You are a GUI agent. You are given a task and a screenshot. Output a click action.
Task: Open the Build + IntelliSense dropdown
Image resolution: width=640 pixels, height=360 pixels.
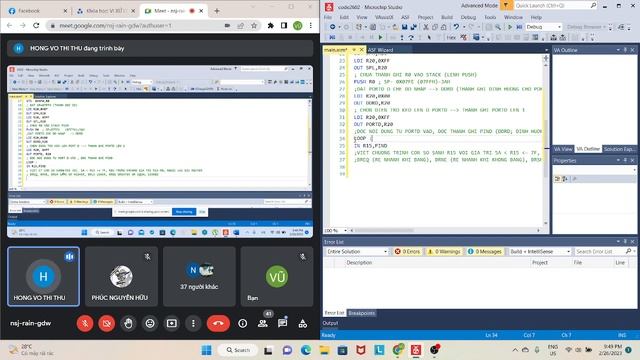(540, 251)
